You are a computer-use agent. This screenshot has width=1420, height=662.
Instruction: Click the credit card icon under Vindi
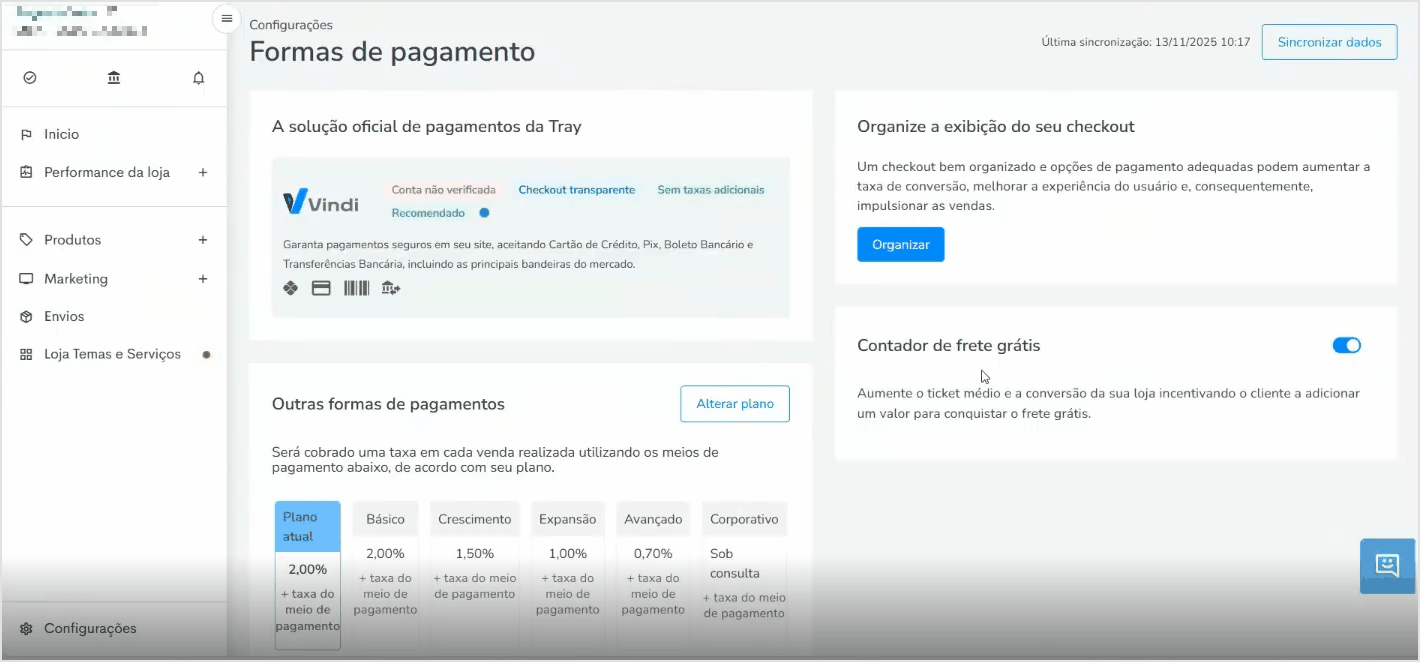pyautogui.click(x=321, y=288)
